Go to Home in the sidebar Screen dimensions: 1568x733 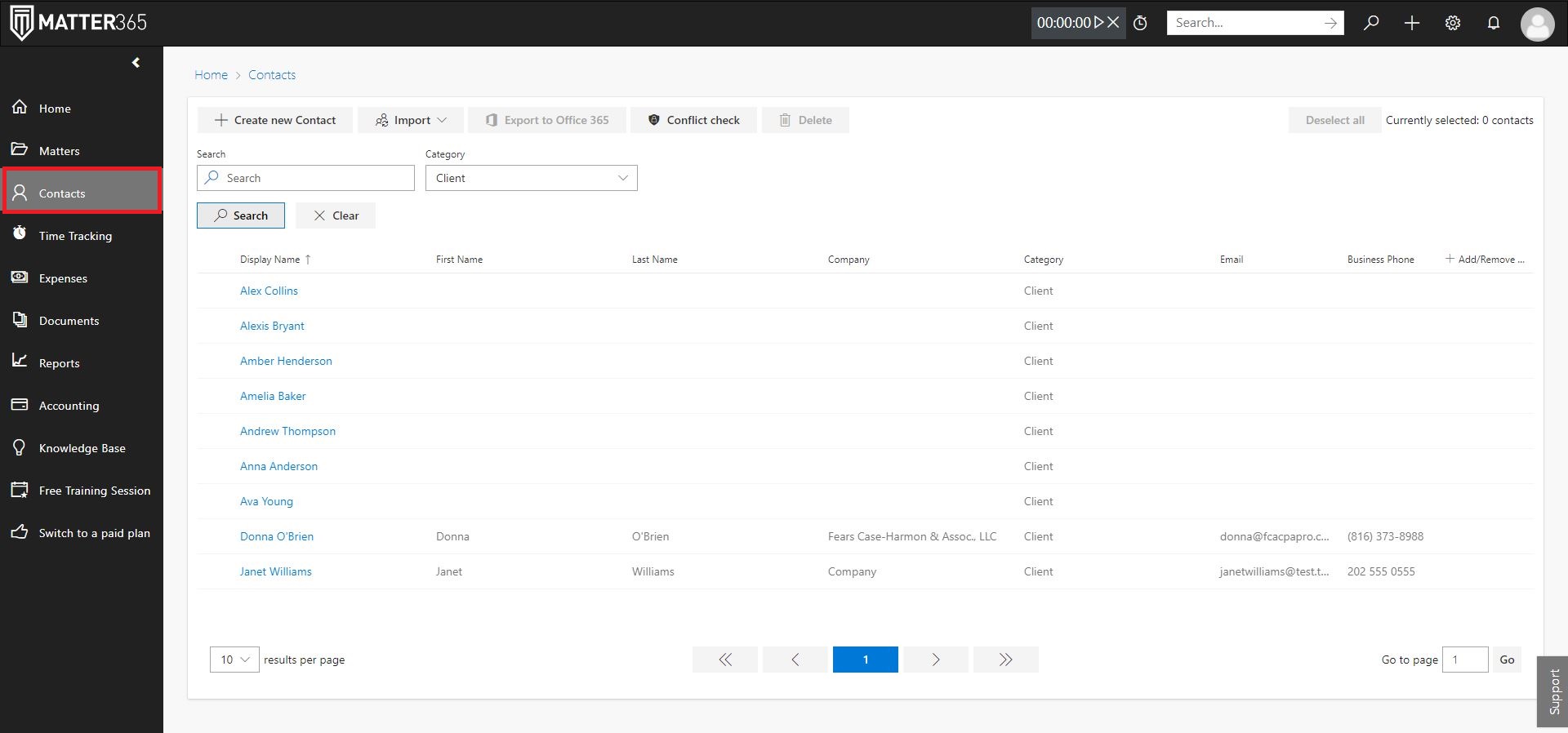[82, 108]
